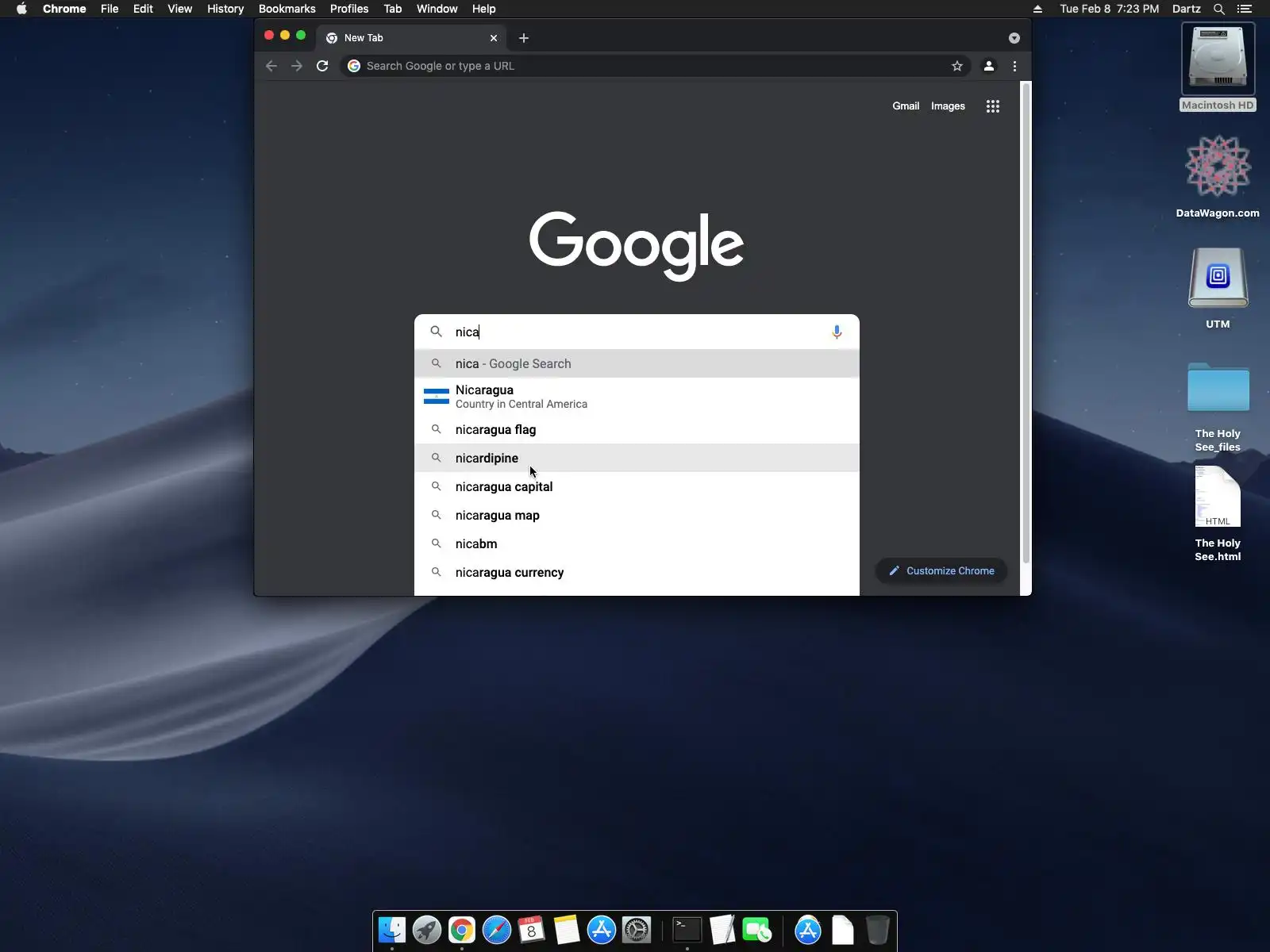
Task: Open a new tab with plus button
Action: click(x=524, y=38)
